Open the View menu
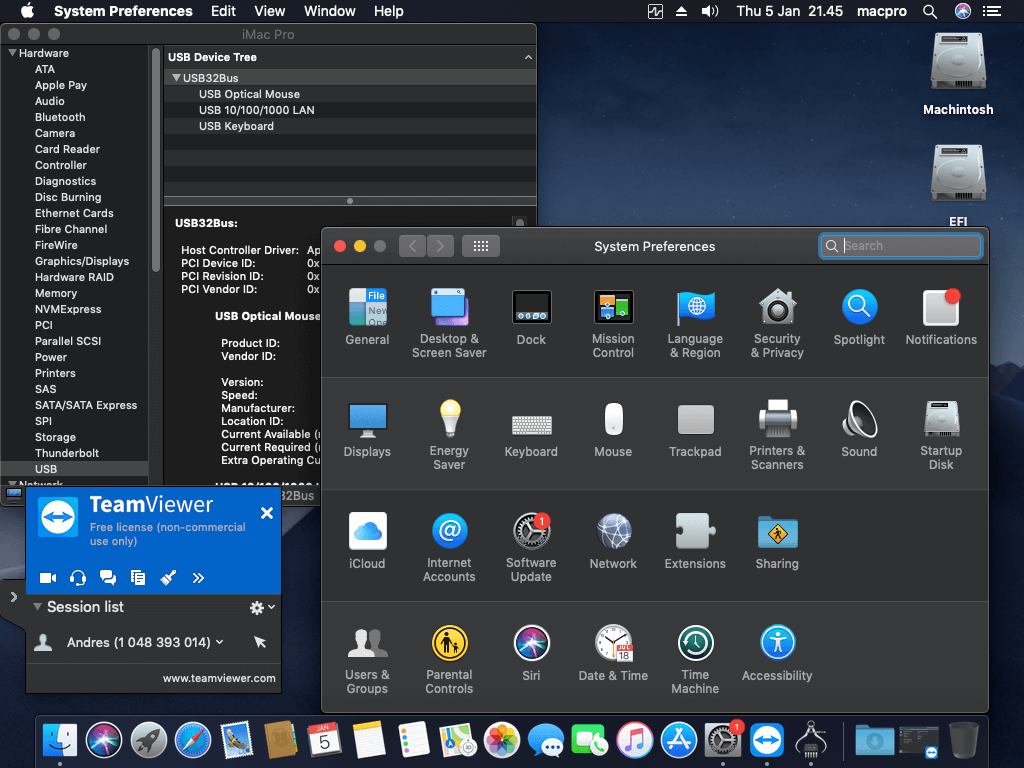The image size is (1024, 768). [269, 11]
